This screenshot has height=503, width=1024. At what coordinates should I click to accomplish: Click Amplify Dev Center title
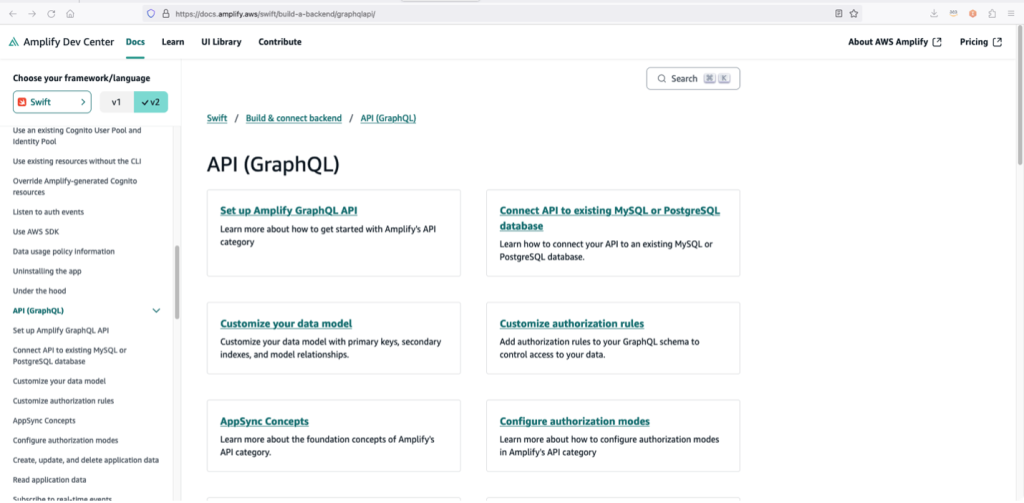[x=69, y=42]
